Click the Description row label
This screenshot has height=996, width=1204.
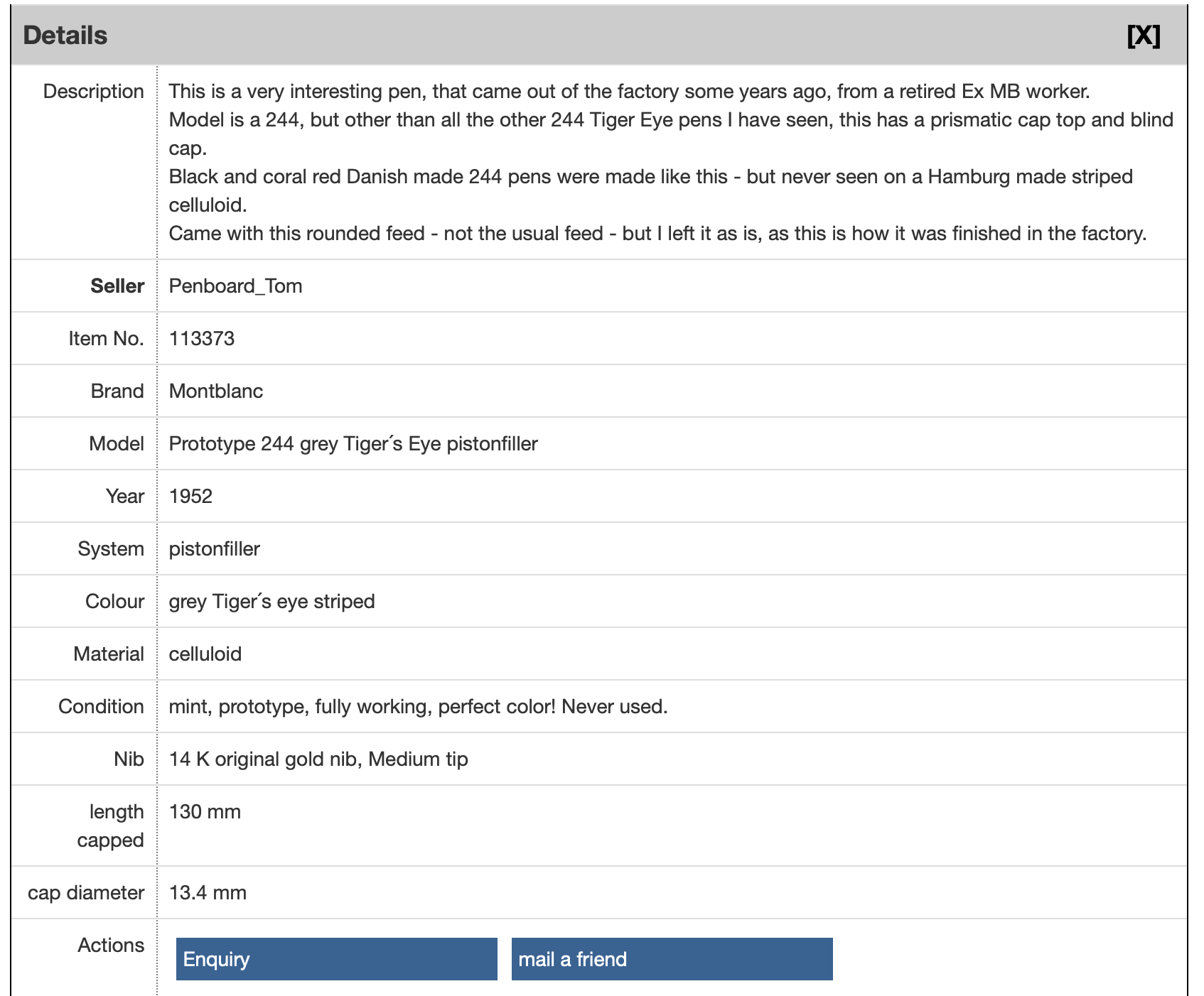93,91
